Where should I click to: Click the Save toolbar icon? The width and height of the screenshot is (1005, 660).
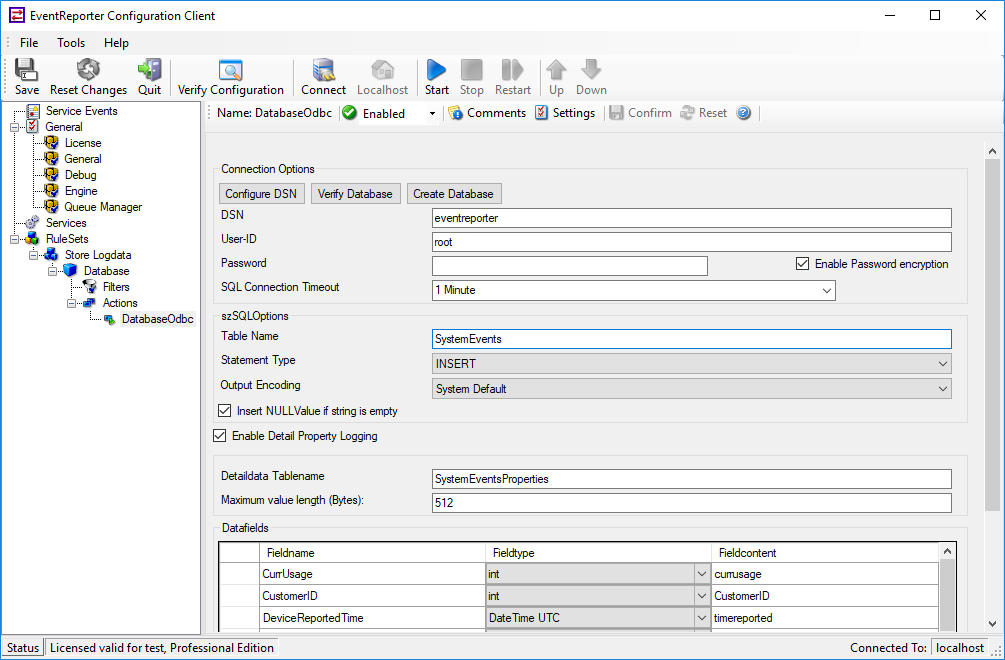coord(26,69)
